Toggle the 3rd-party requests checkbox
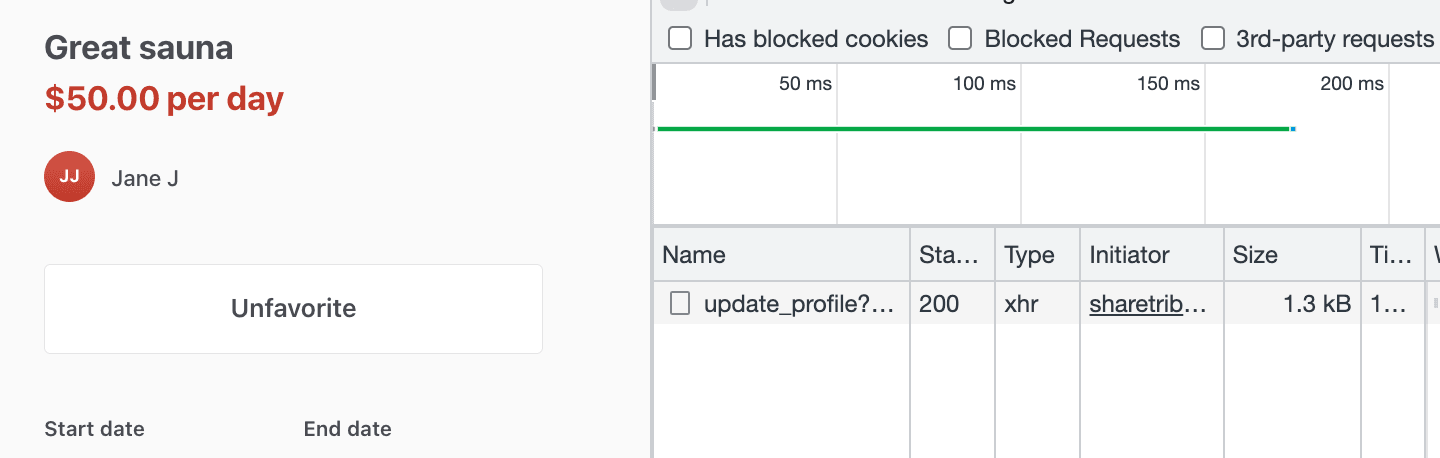 (x=1212, y=39)
